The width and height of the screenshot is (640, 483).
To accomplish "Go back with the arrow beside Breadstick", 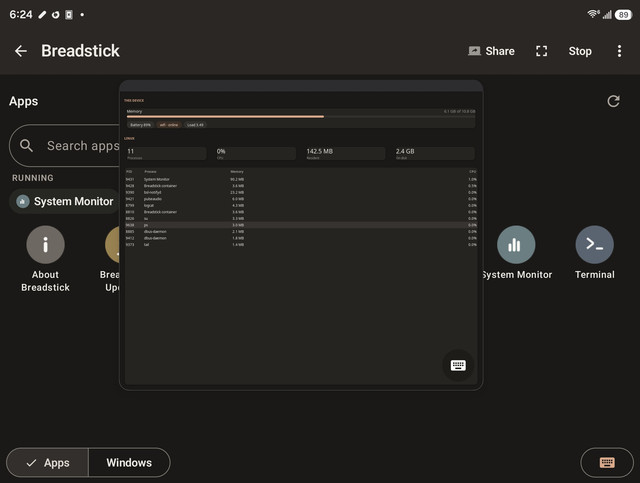I will [x=21, y=51].
